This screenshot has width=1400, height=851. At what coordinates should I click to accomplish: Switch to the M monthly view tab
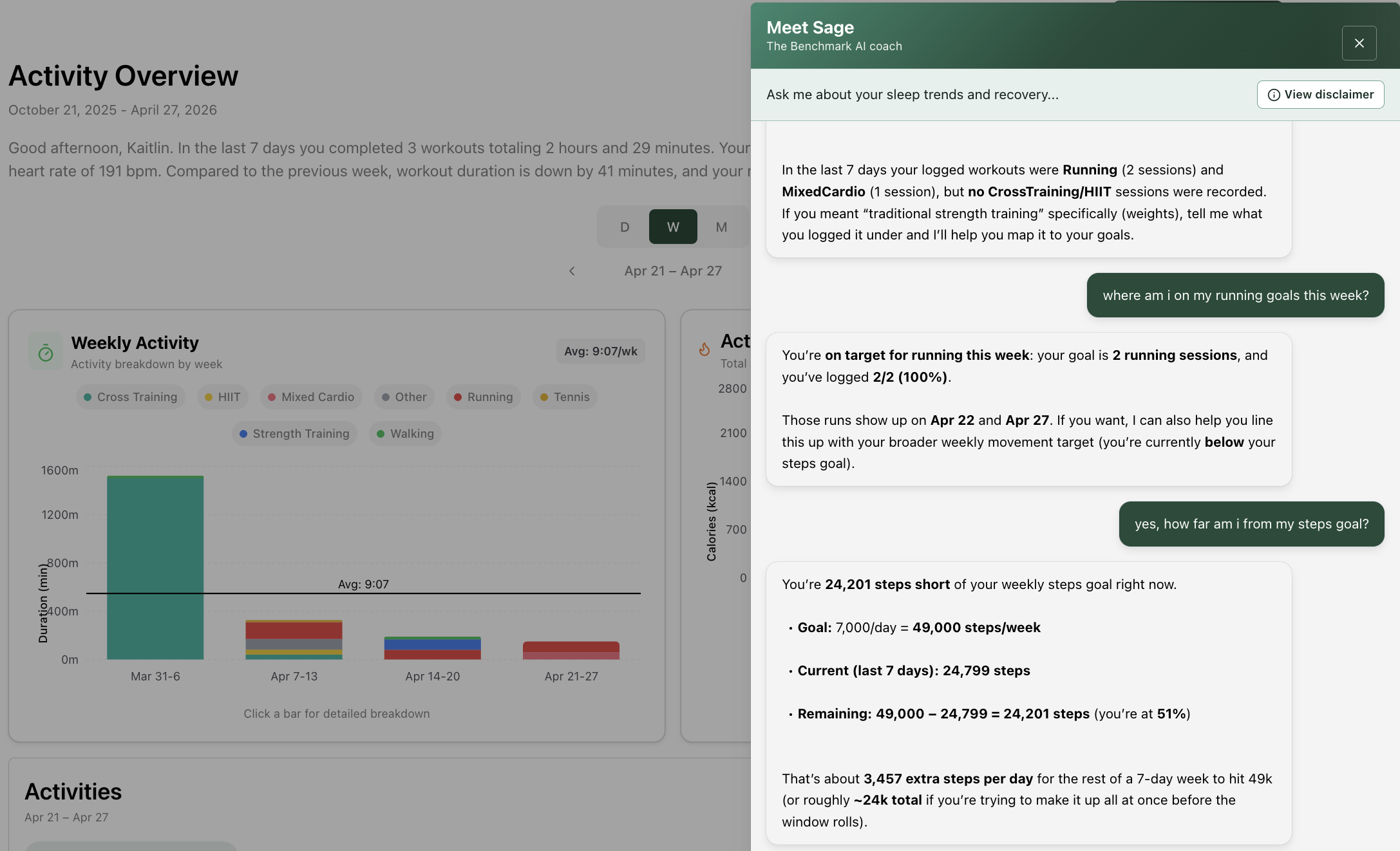(x=721, y=227)
